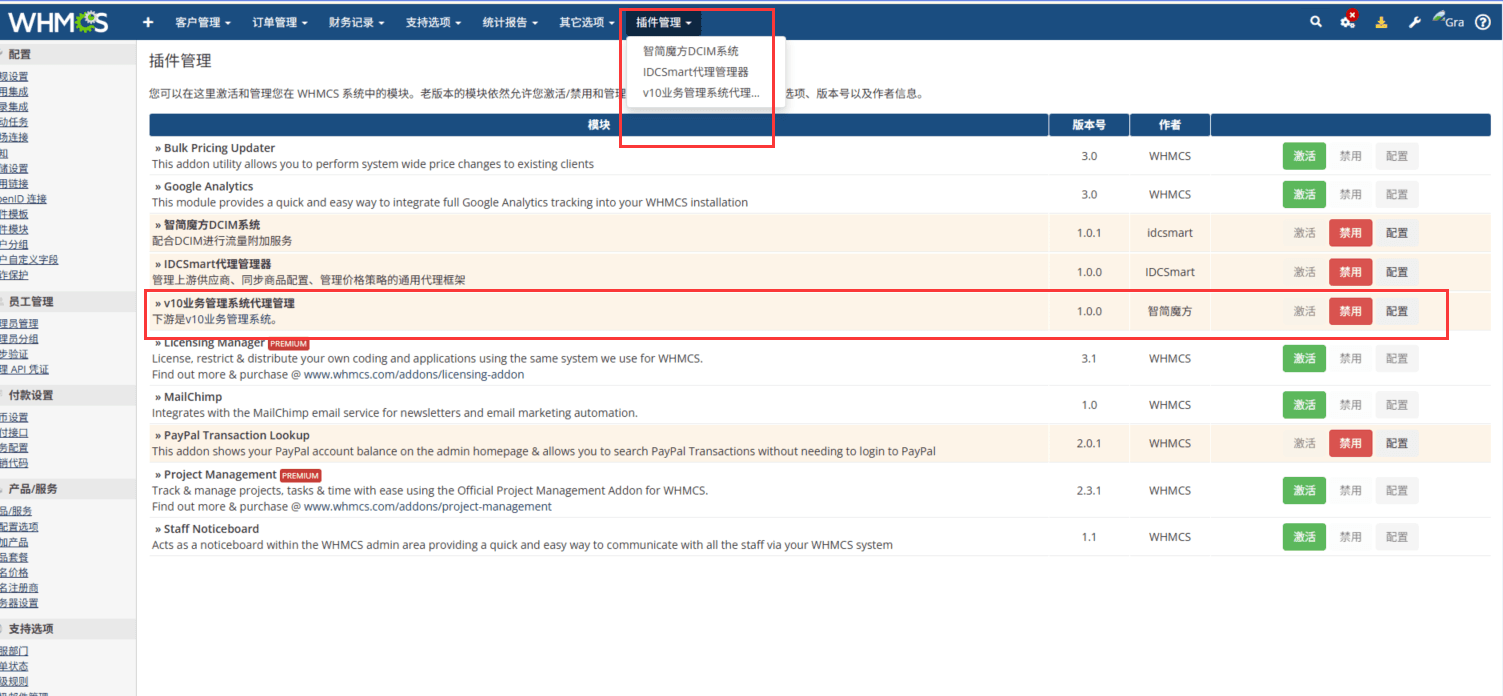Click the gears icon with red error badge
This screenshot has width=1503, height=696.
[1348, 21]
